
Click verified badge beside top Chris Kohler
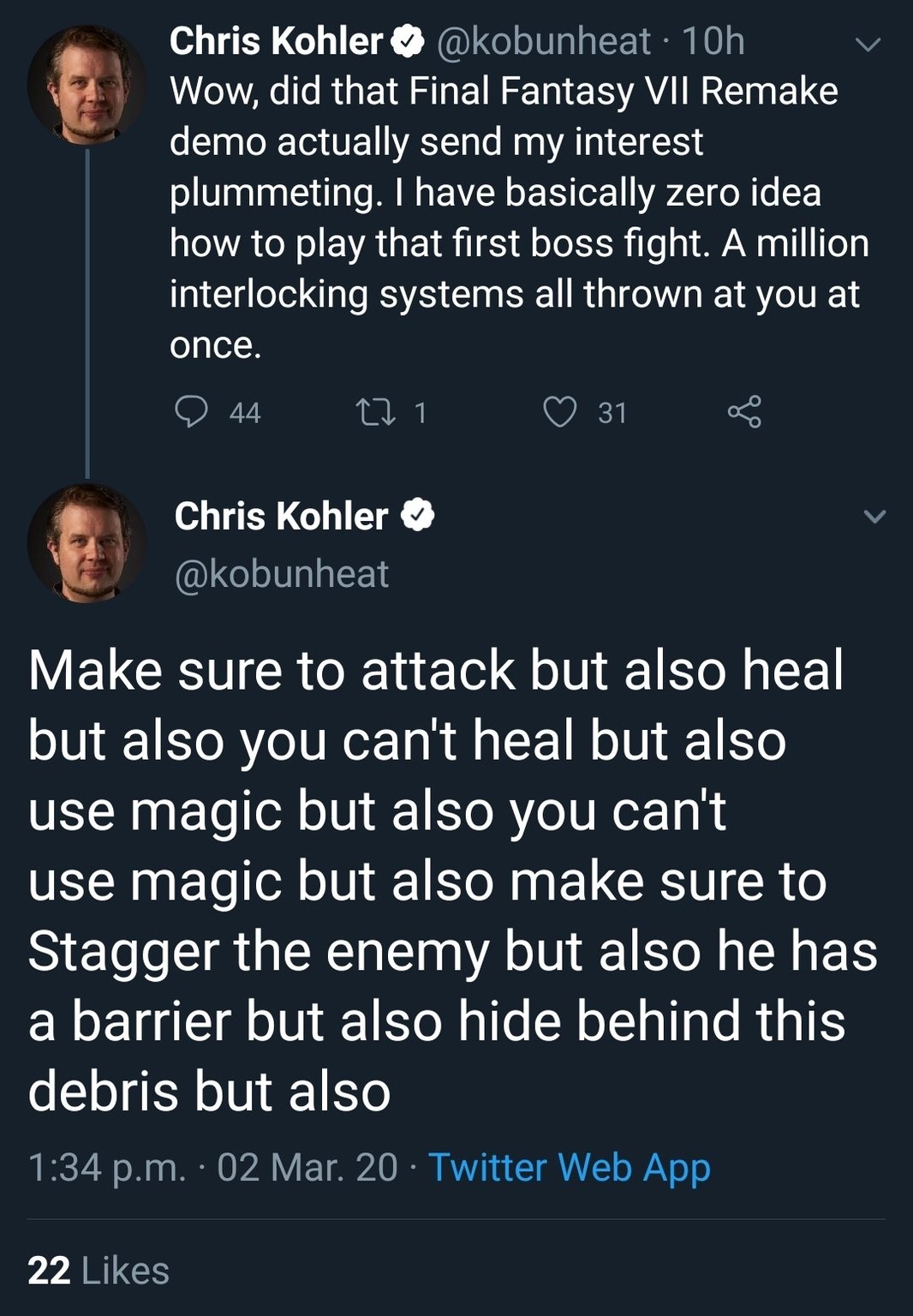tap(408, 41)
